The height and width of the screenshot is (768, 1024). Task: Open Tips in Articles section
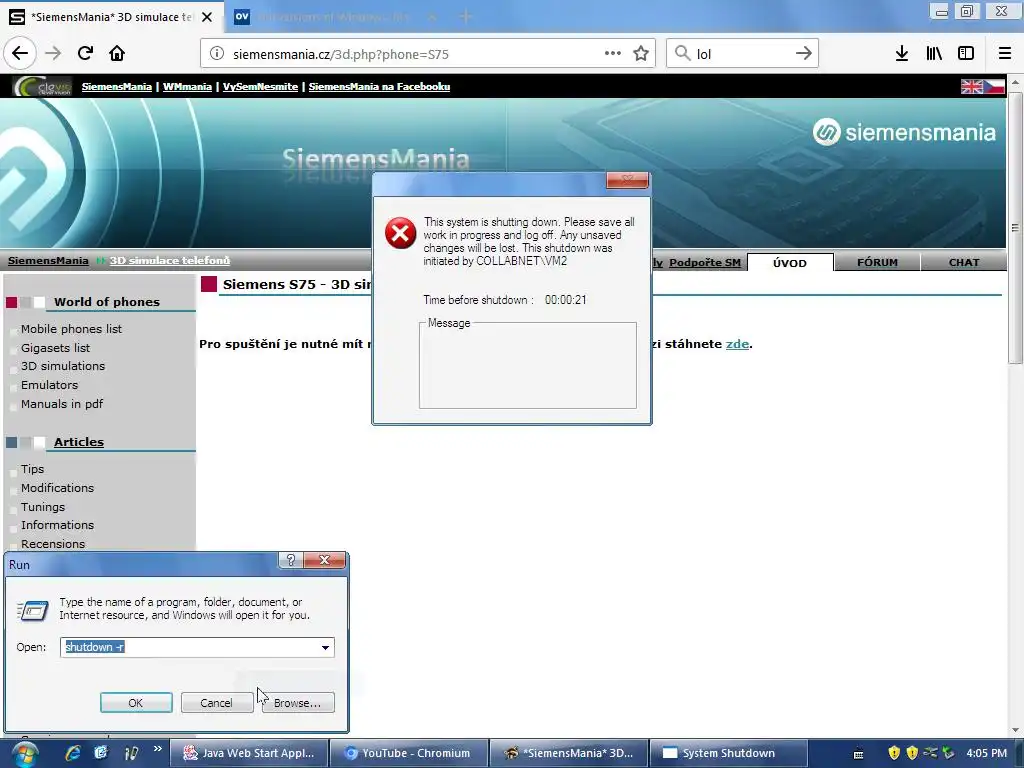32,469
